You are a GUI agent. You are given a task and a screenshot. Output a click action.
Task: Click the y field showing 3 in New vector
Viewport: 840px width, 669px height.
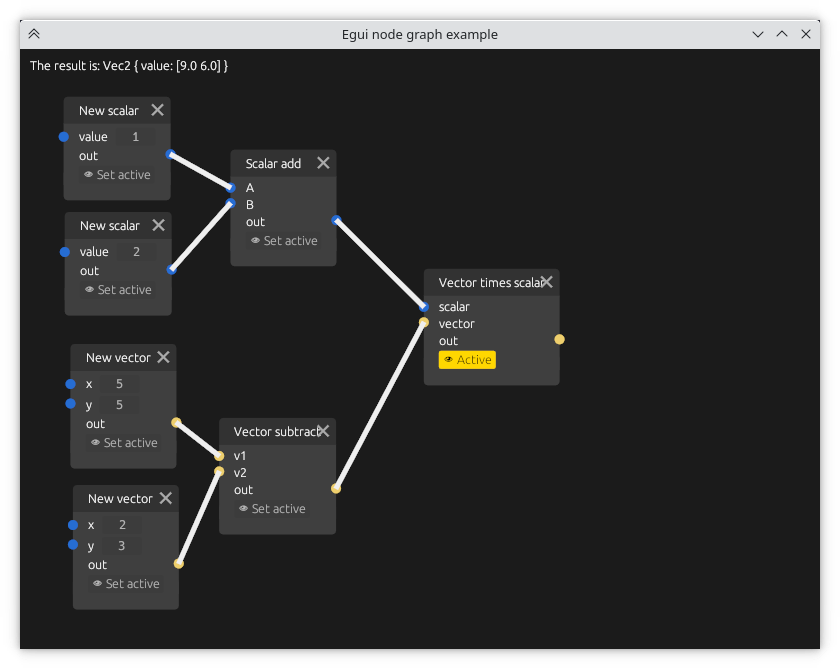point(122,546)
